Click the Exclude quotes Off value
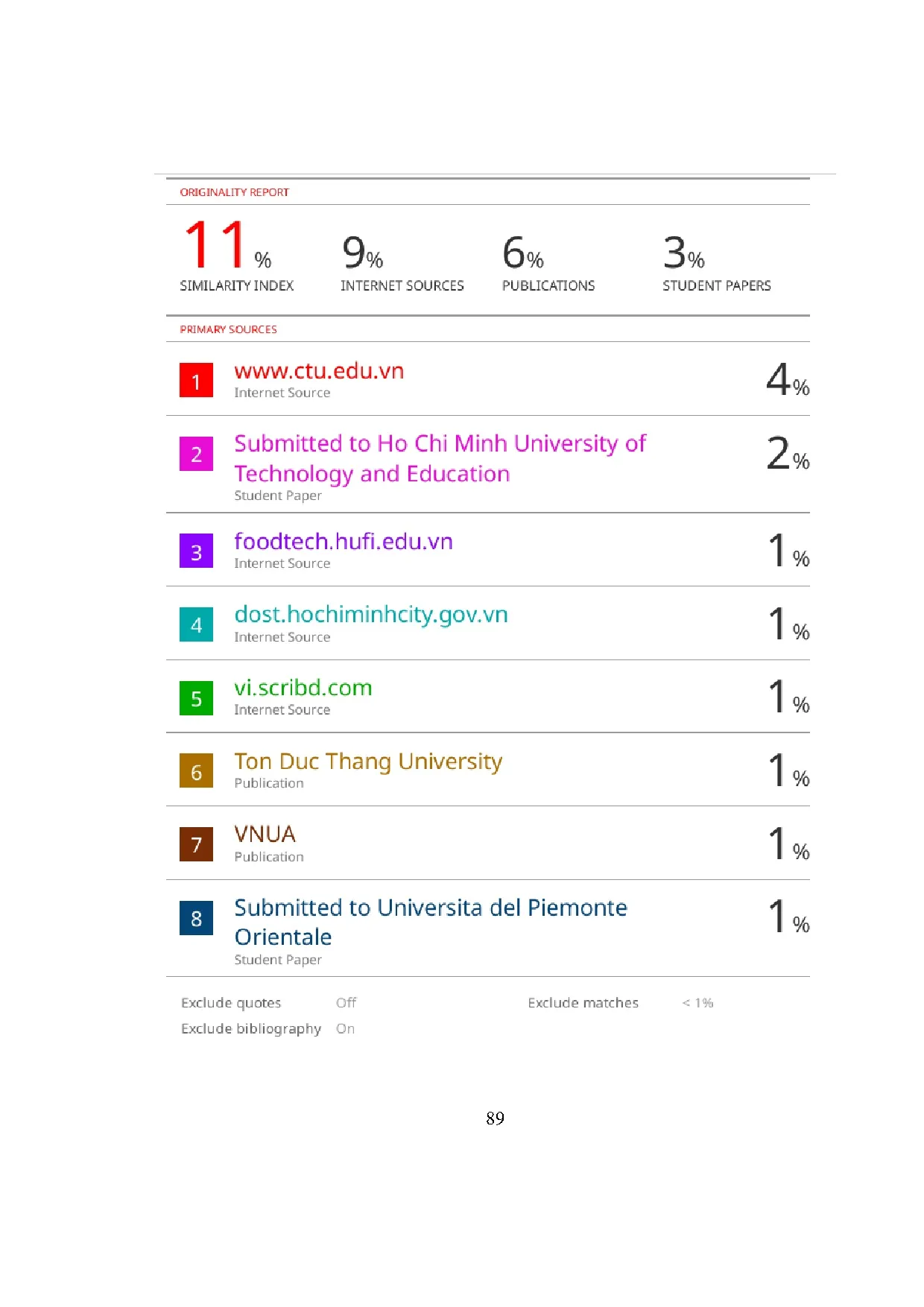The height and width of the screenshot is (1307, 924). (x=346, y=1003)
